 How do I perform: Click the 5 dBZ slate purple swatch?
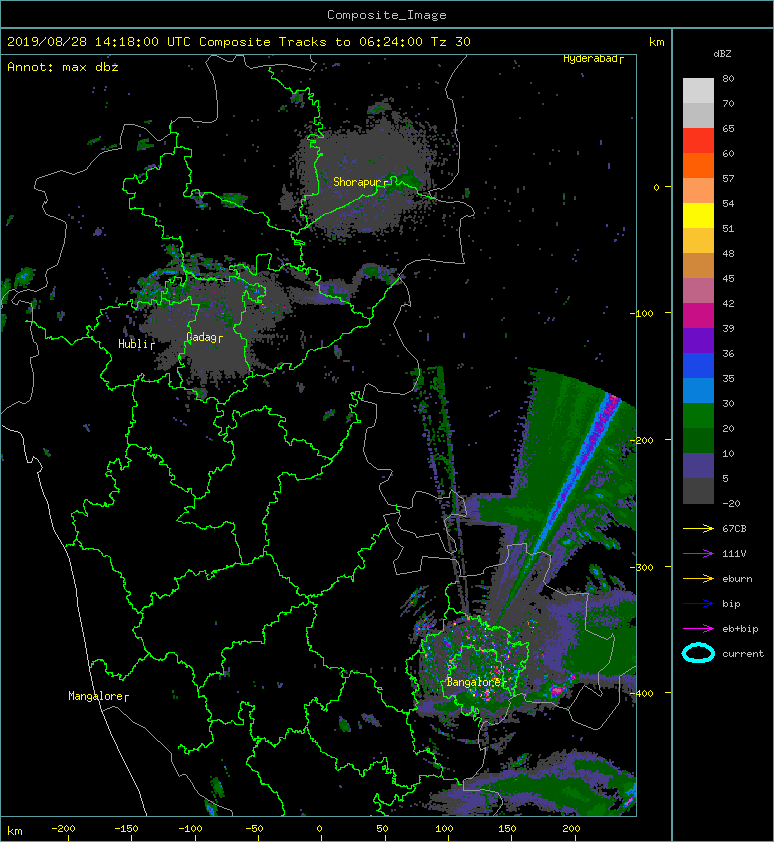tap(698, 465)
